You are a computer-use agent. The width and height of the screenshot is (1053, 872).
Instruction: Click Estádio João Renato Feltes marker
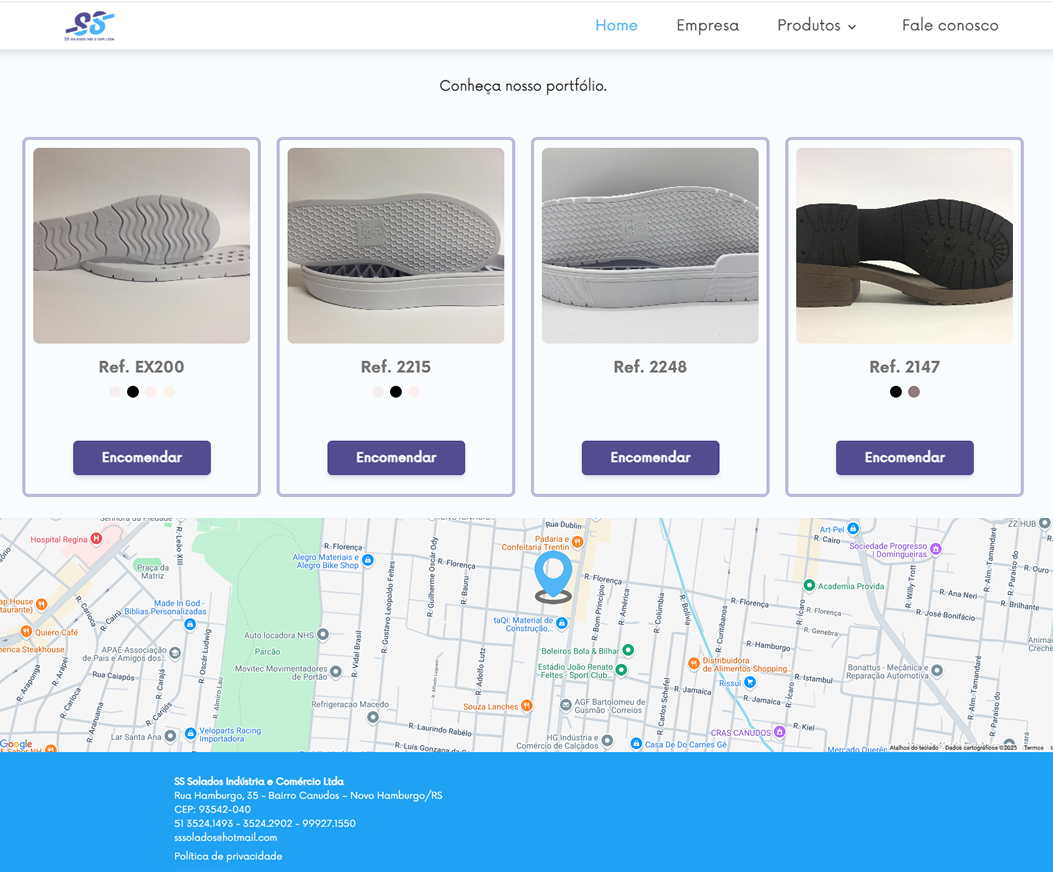pos(621,669)
